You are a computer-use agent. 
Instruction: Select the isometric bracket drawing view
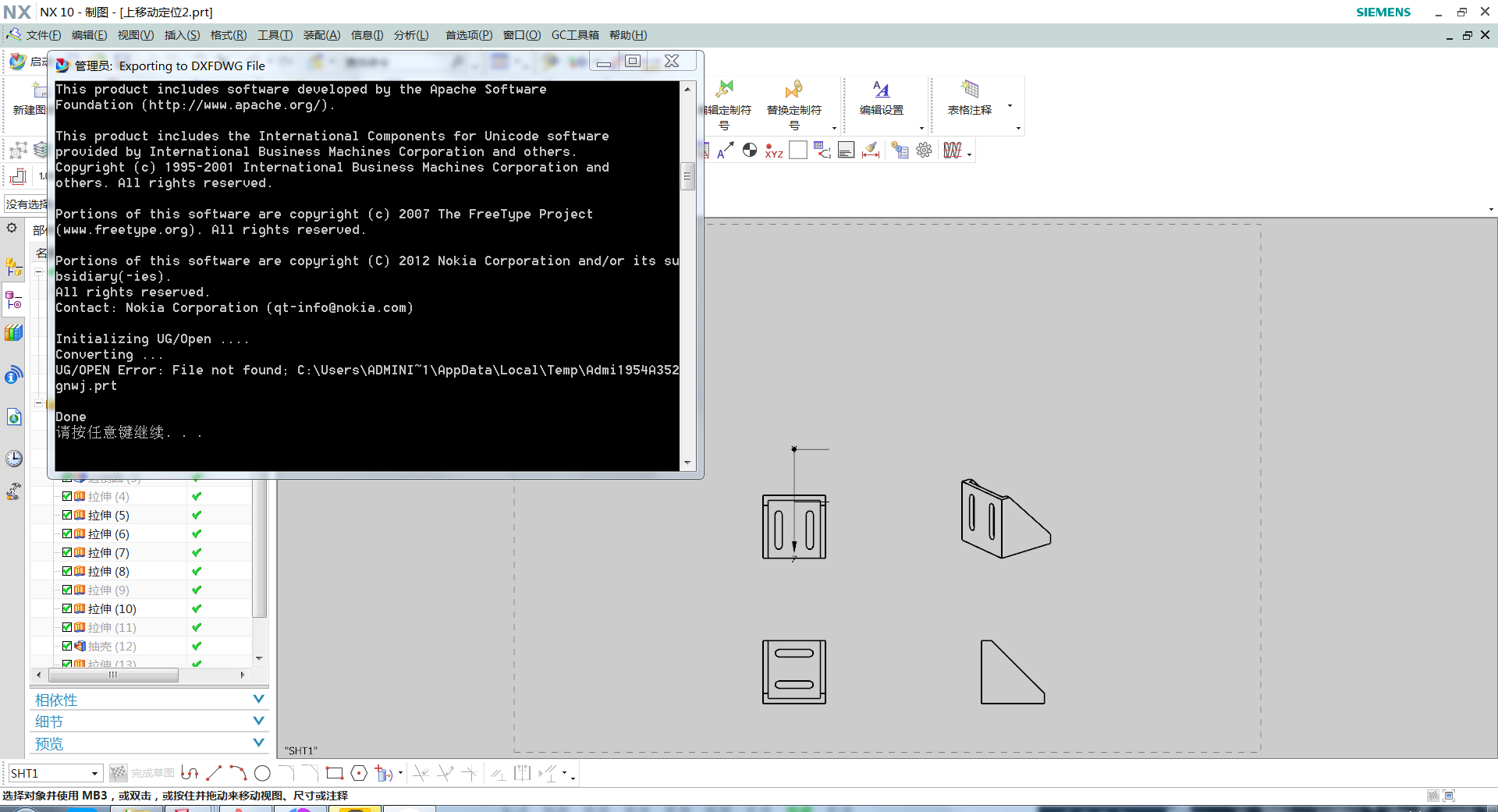coord(1006,519)
